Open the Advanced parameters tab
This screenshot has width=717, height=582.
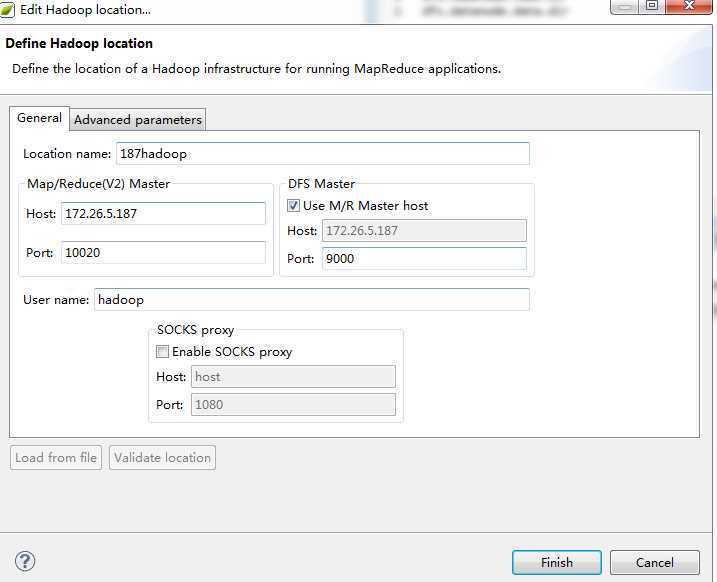tap(138, 120)
